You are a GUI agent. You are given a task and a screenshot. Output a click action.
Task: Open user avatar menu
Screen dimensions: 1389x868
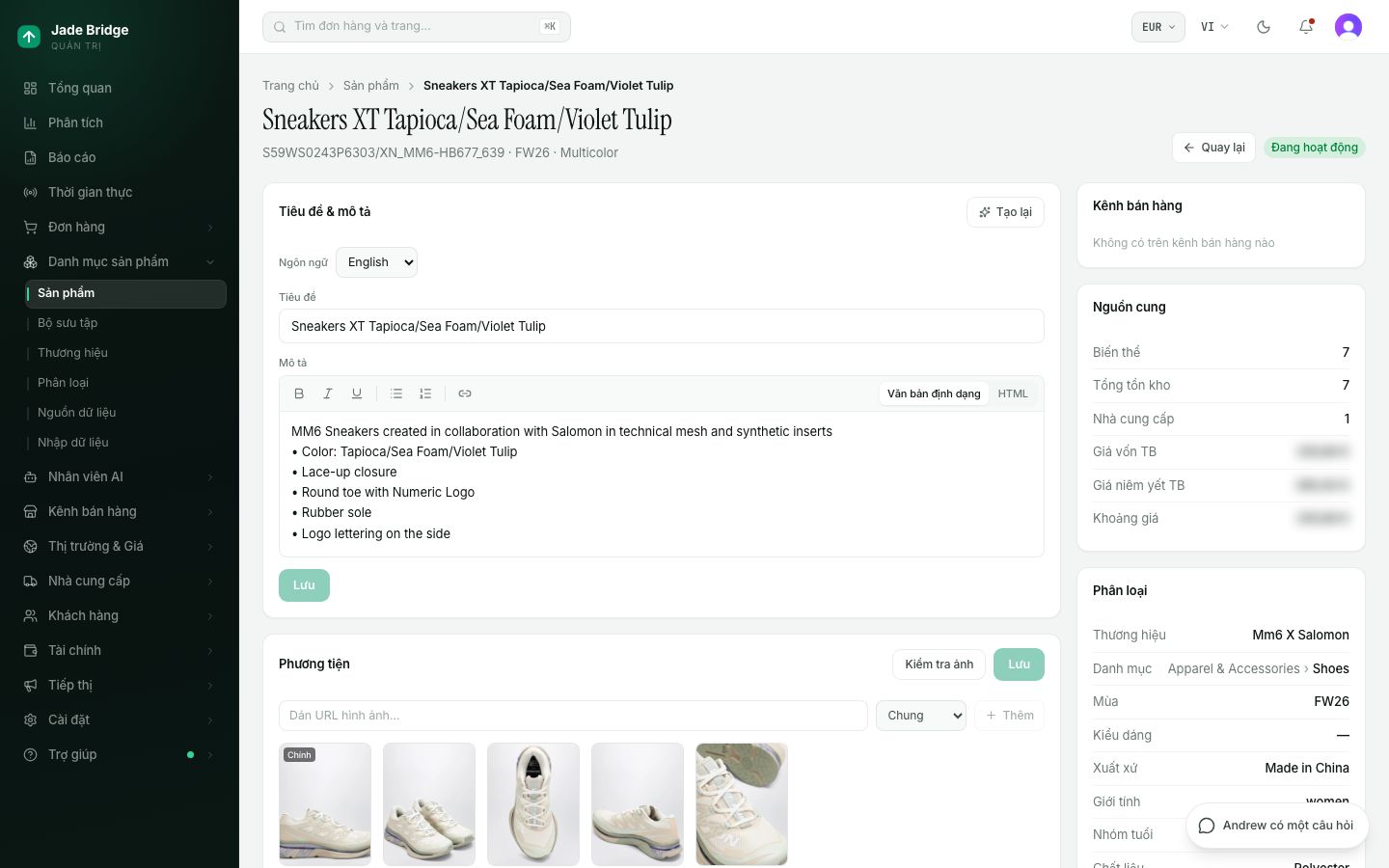(x=1348, y=27)
